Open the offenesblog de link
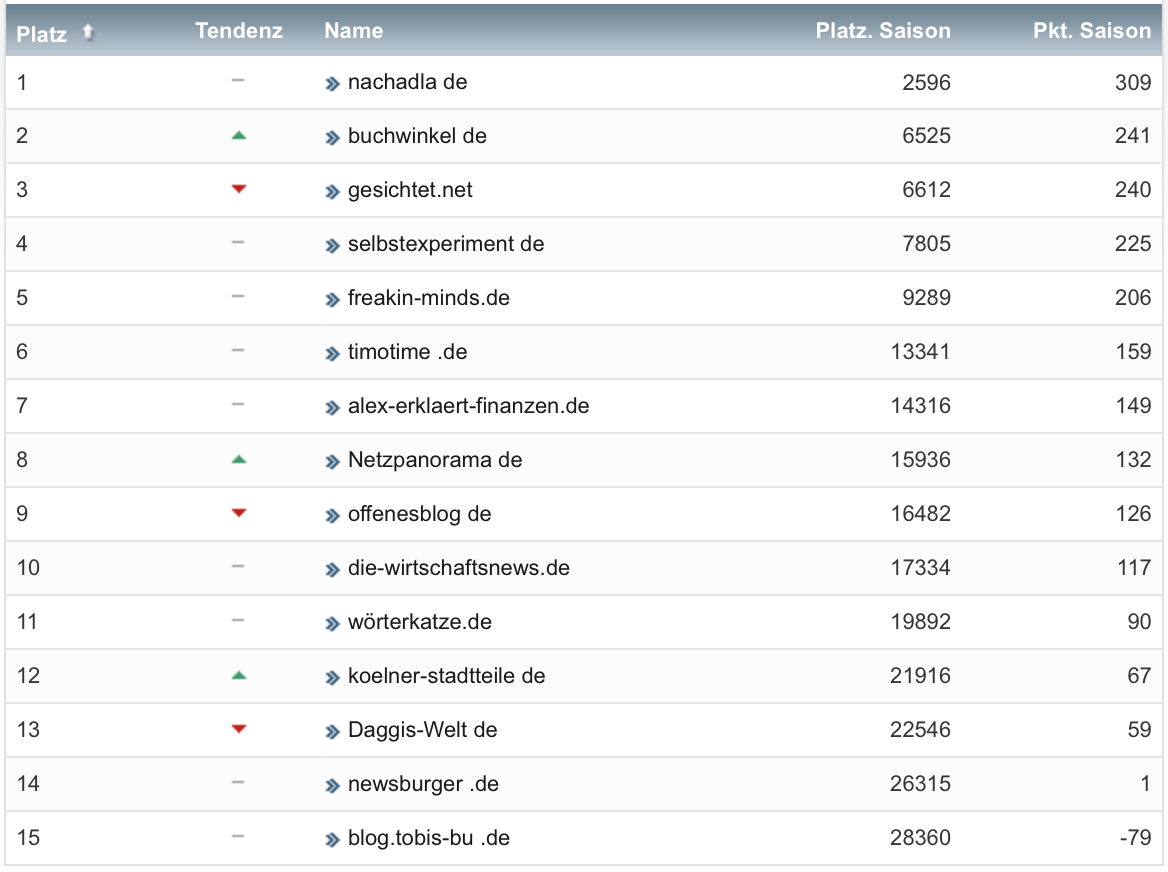This screenshot has width=1168, height=872. [419, 514]
